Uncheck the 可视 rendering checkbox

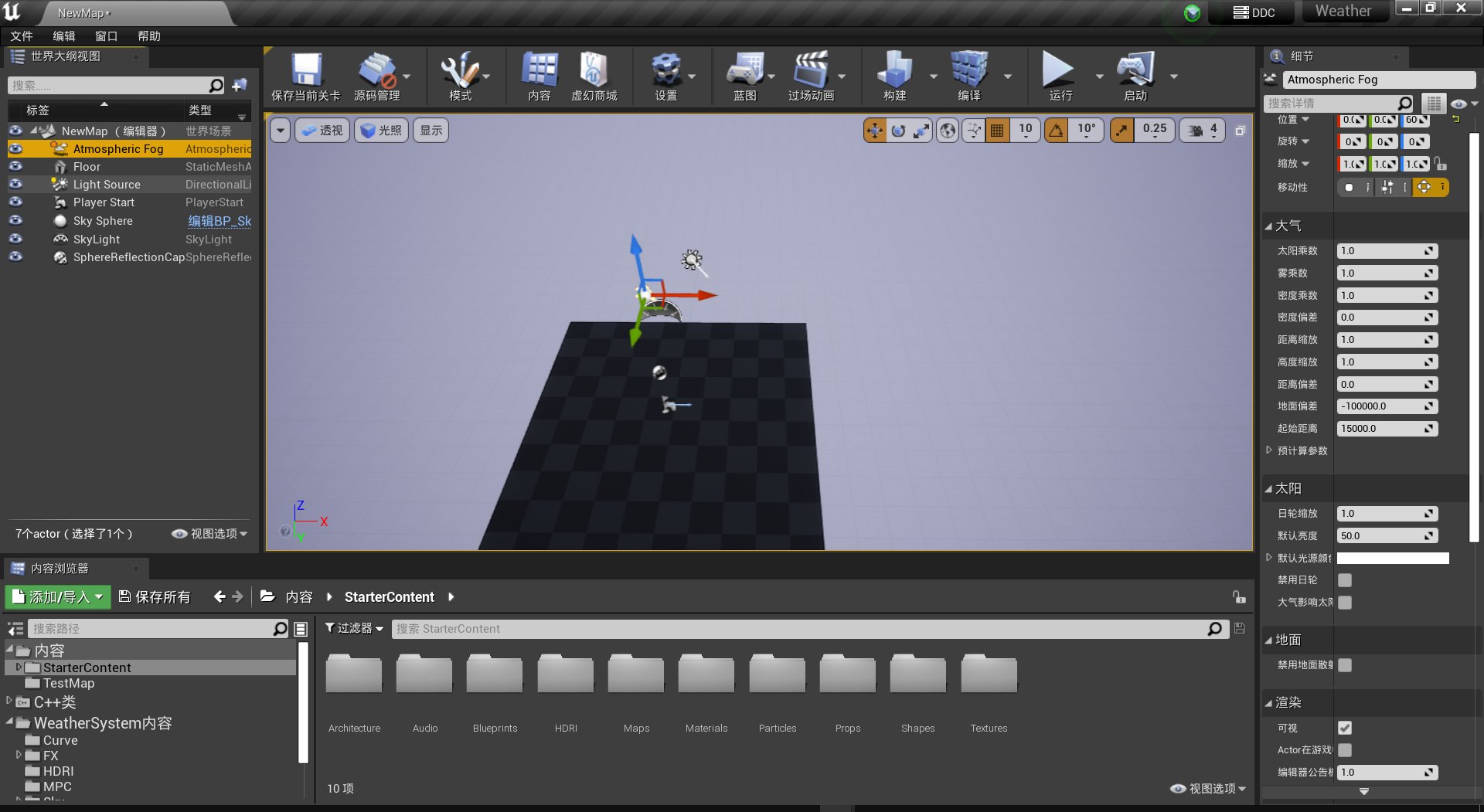click(x=1345, y=727)
